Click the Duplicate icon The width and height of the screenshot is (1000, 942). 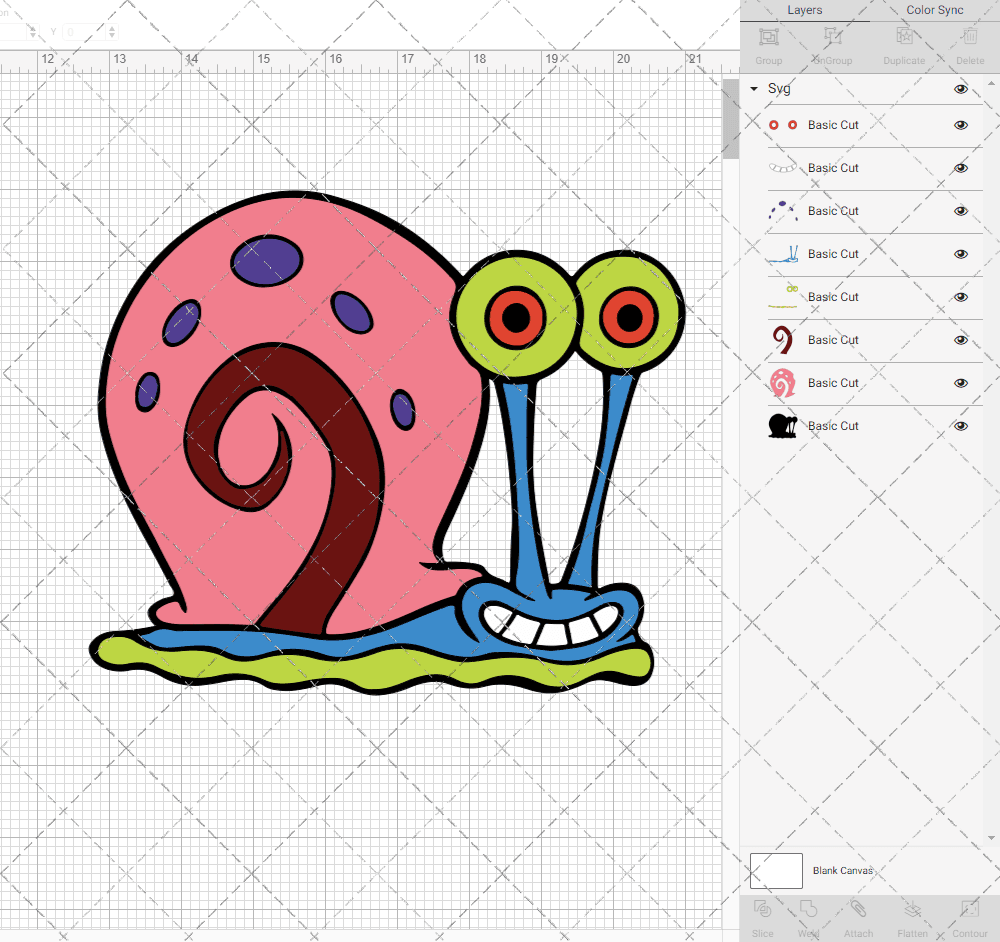904,36
